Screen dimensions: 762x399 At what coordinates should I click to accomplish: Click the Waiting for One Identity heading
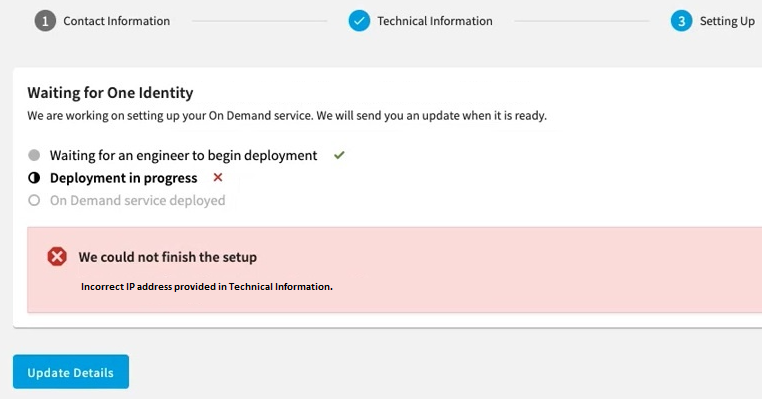(x=110, y=92)
